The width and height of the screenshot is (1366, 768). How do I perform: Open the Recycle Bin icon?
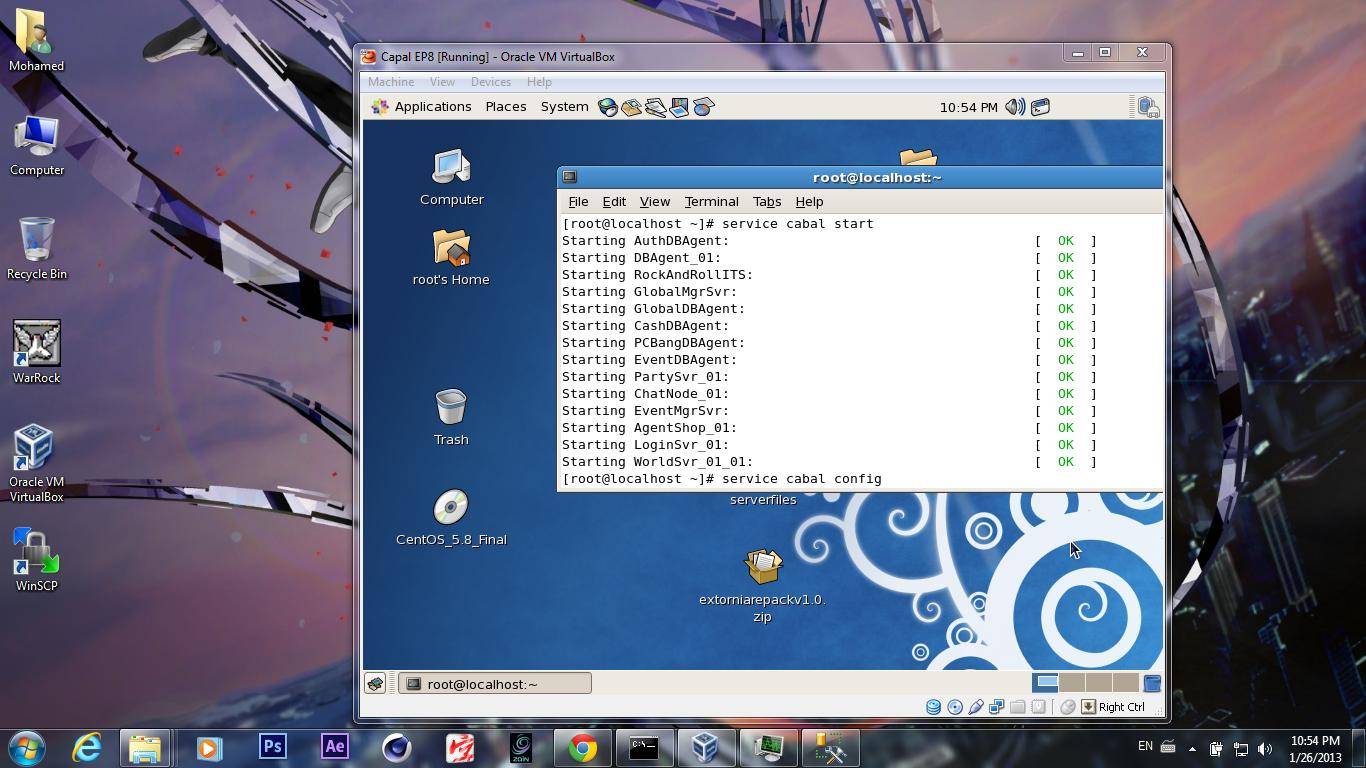(37, 248)
